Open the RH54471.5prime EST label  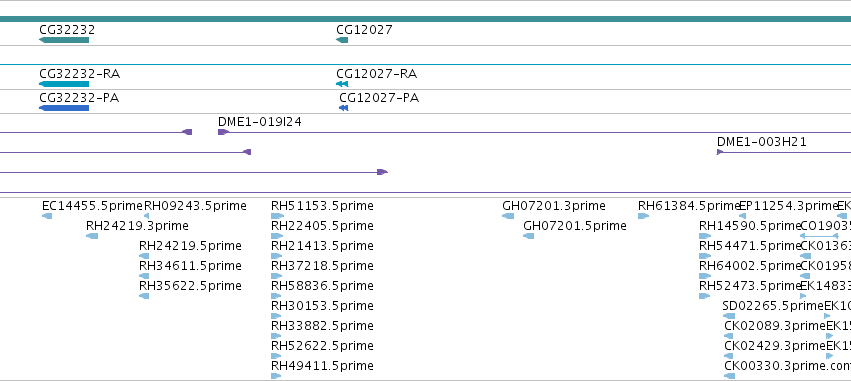[750, 246]
